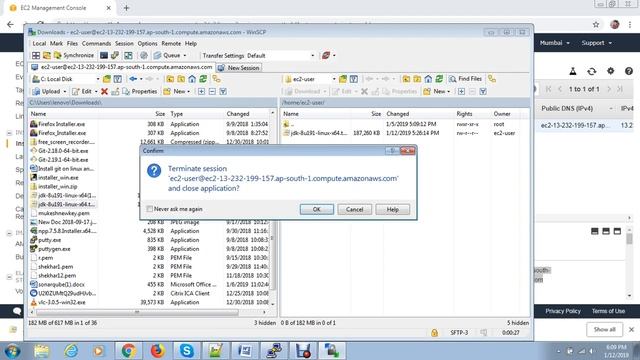Click the Preferences gear icon in WinSCP toolbar
The height and width of the screenshot is (360, 640).
click(x=144, y=55)
